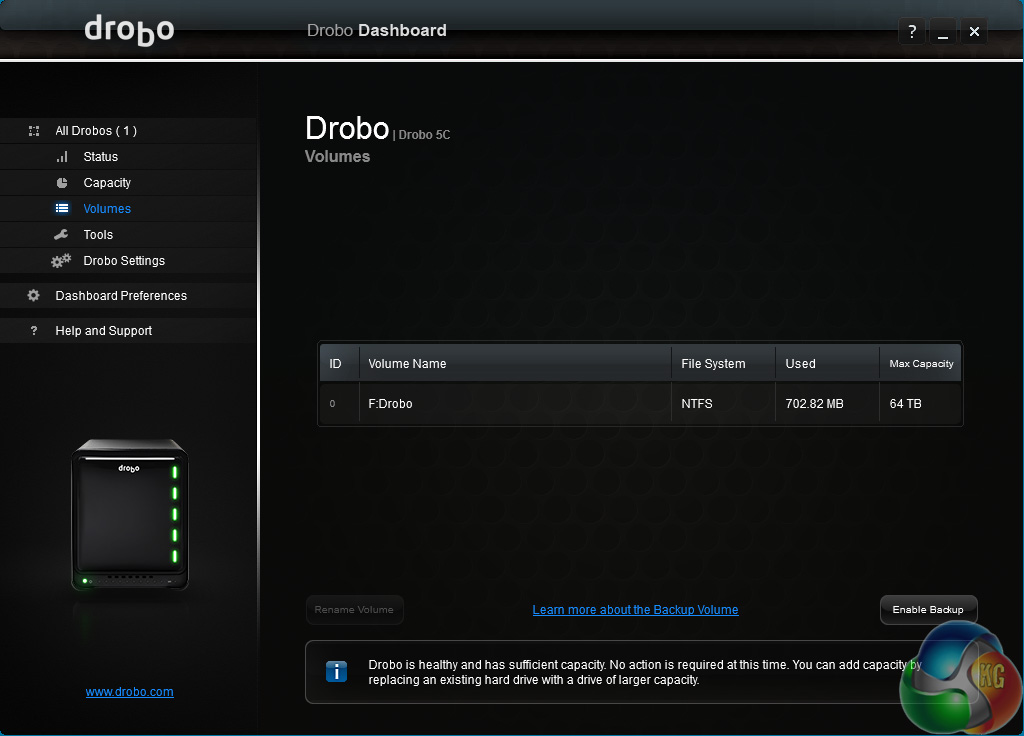This screenshot has height=736, width=1024.
Task: Click the File System column header
Action: coord(724,364)
